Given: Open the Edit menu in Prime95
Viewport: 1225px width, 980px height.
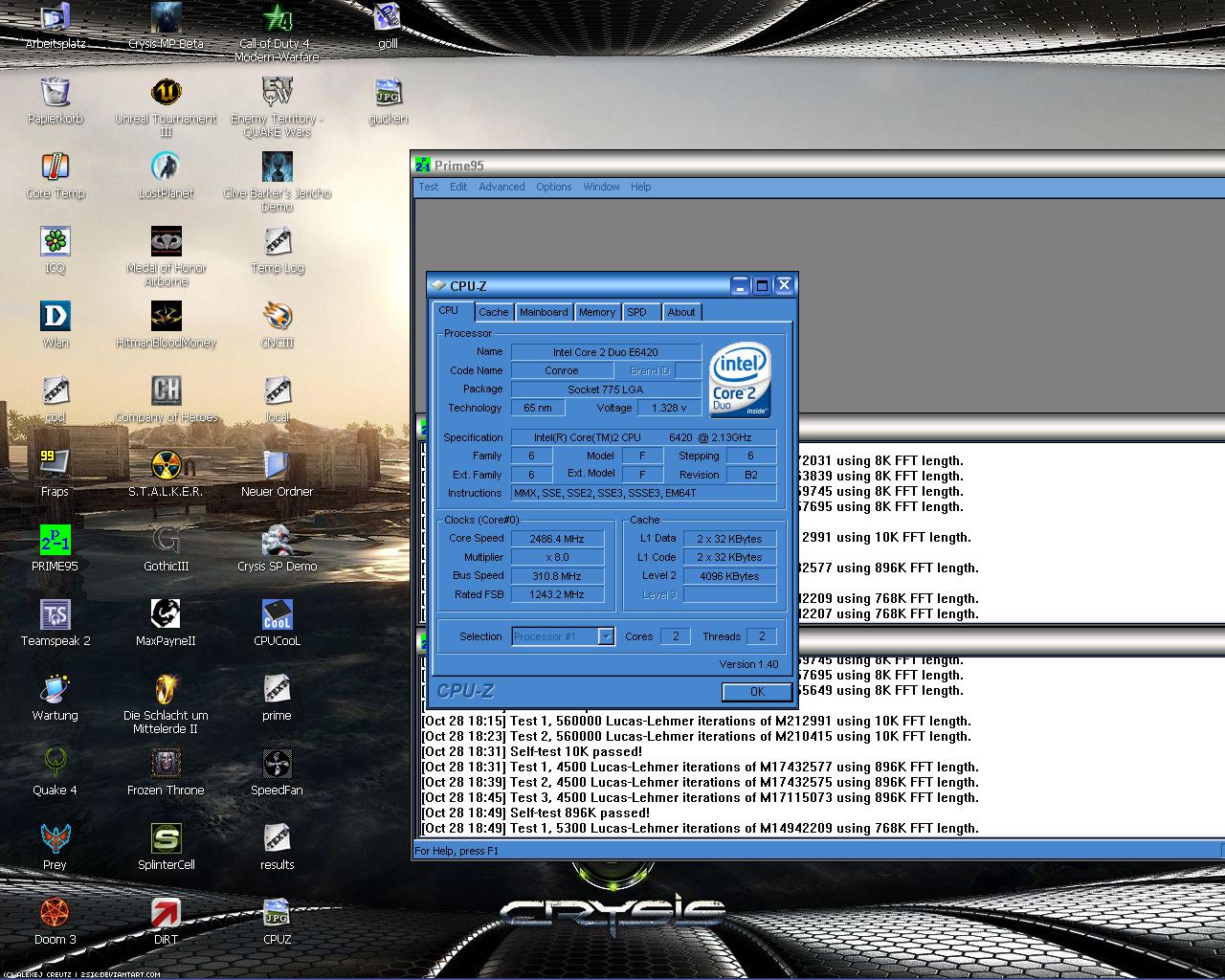Looking at the screenshot, I should 458,187.
